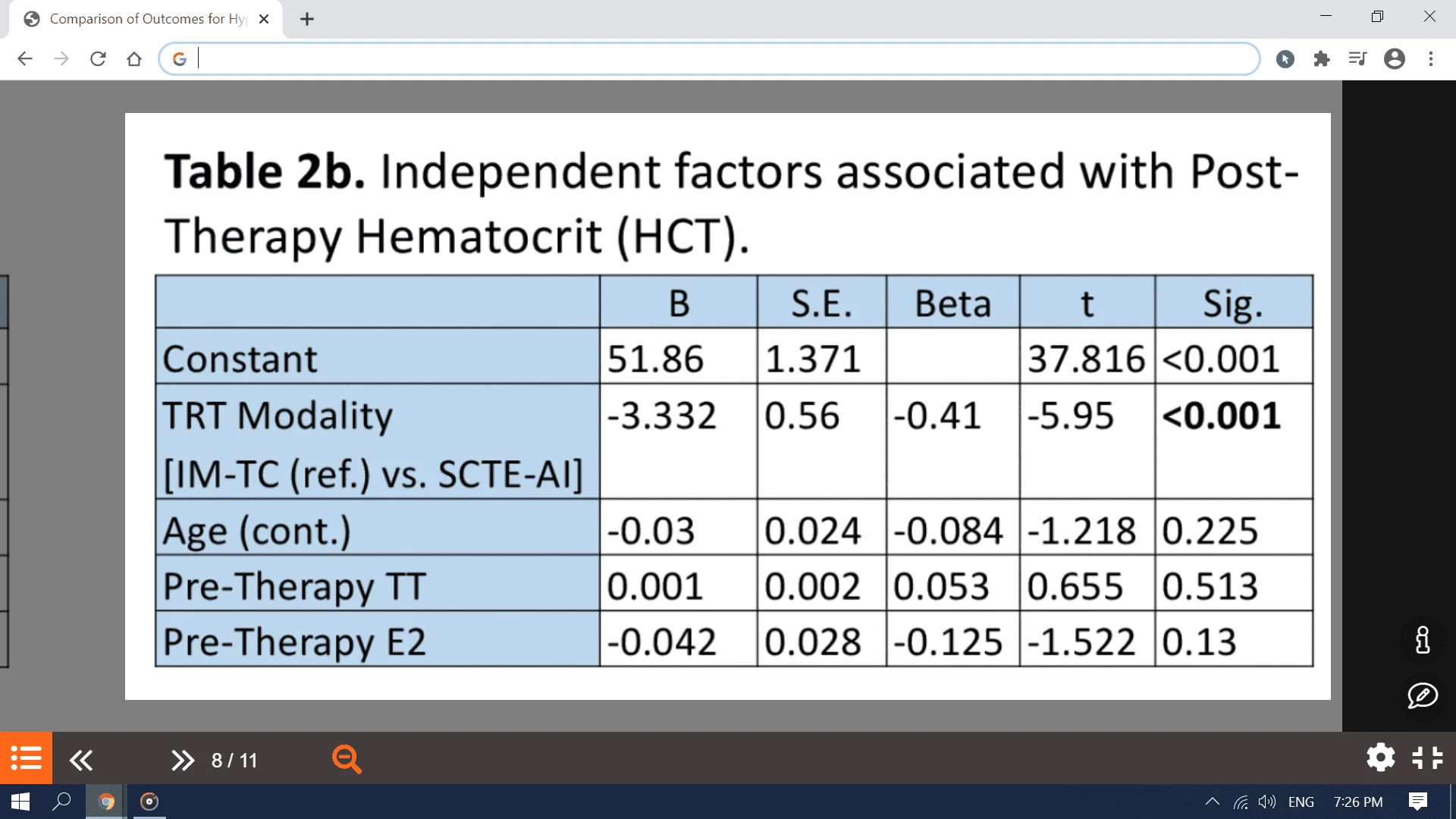Click the -0.125 Beta value
Viewport: 1456px width, 819px height.
pyautogui.click(x=948, y=642)
